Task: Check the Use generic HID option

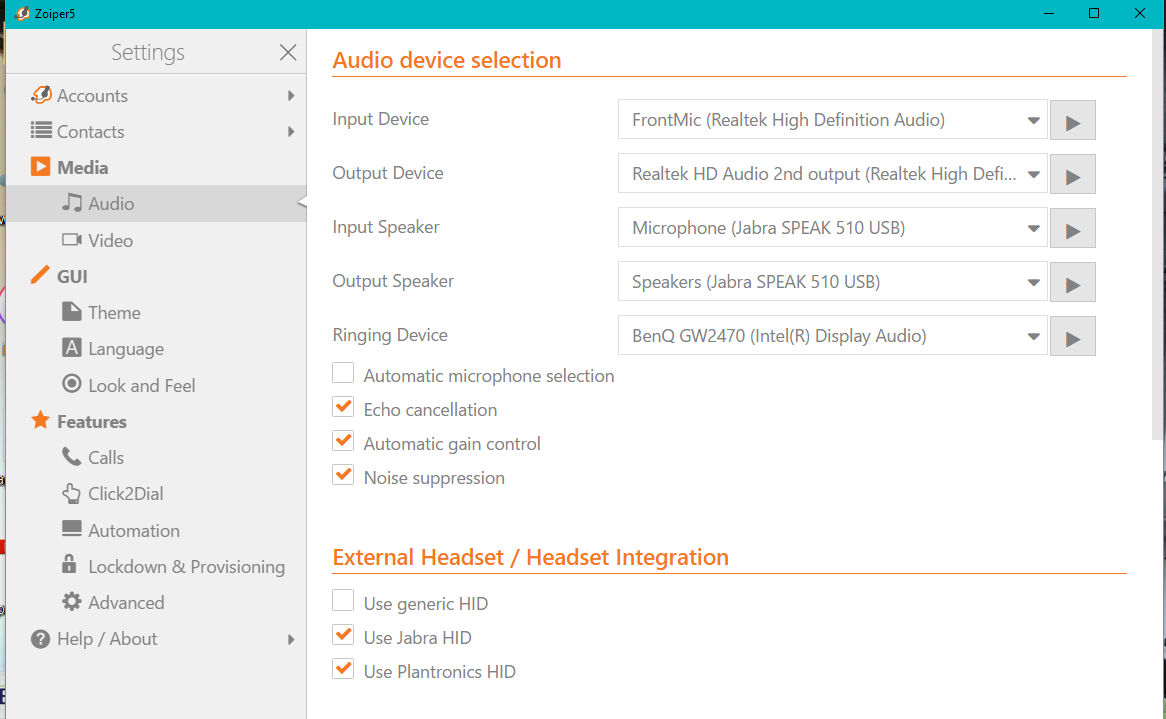Action: point(343,602)
